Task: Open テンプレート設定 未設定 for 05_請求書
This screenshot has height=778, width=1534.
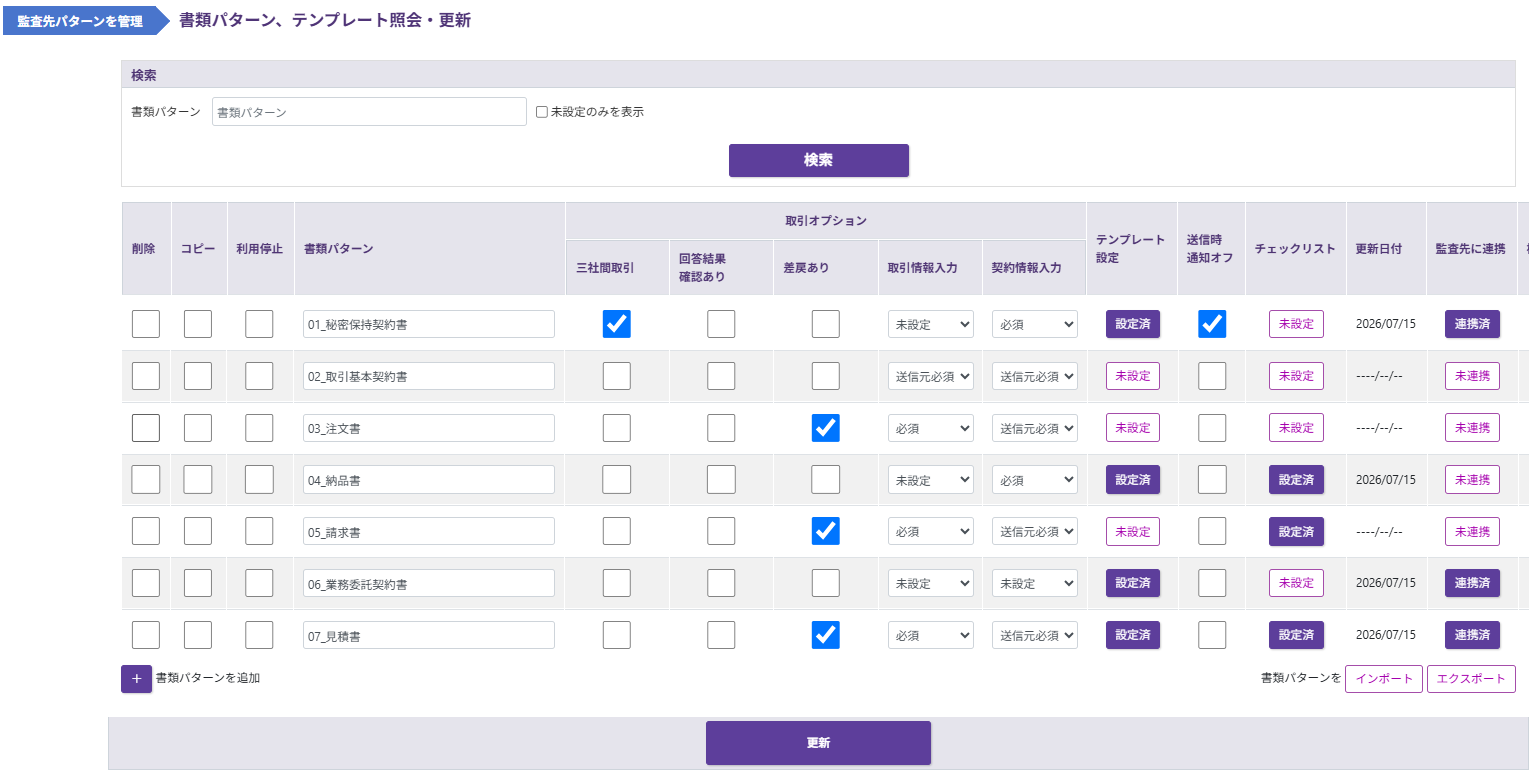Action: click(x=1133, y=531)
